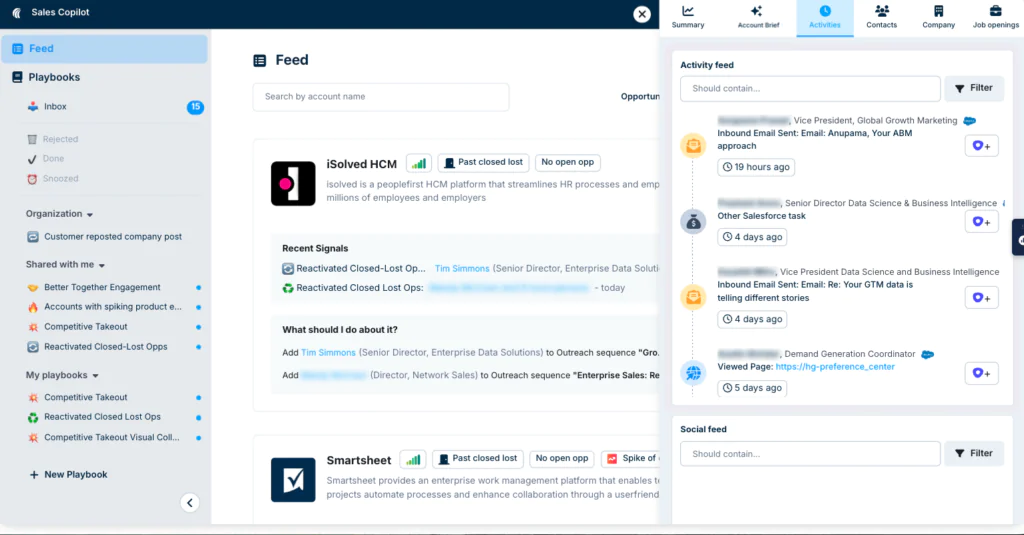Open Tim Simmons link in Recent Signals

pyautogui.click(x=462, y=268)
